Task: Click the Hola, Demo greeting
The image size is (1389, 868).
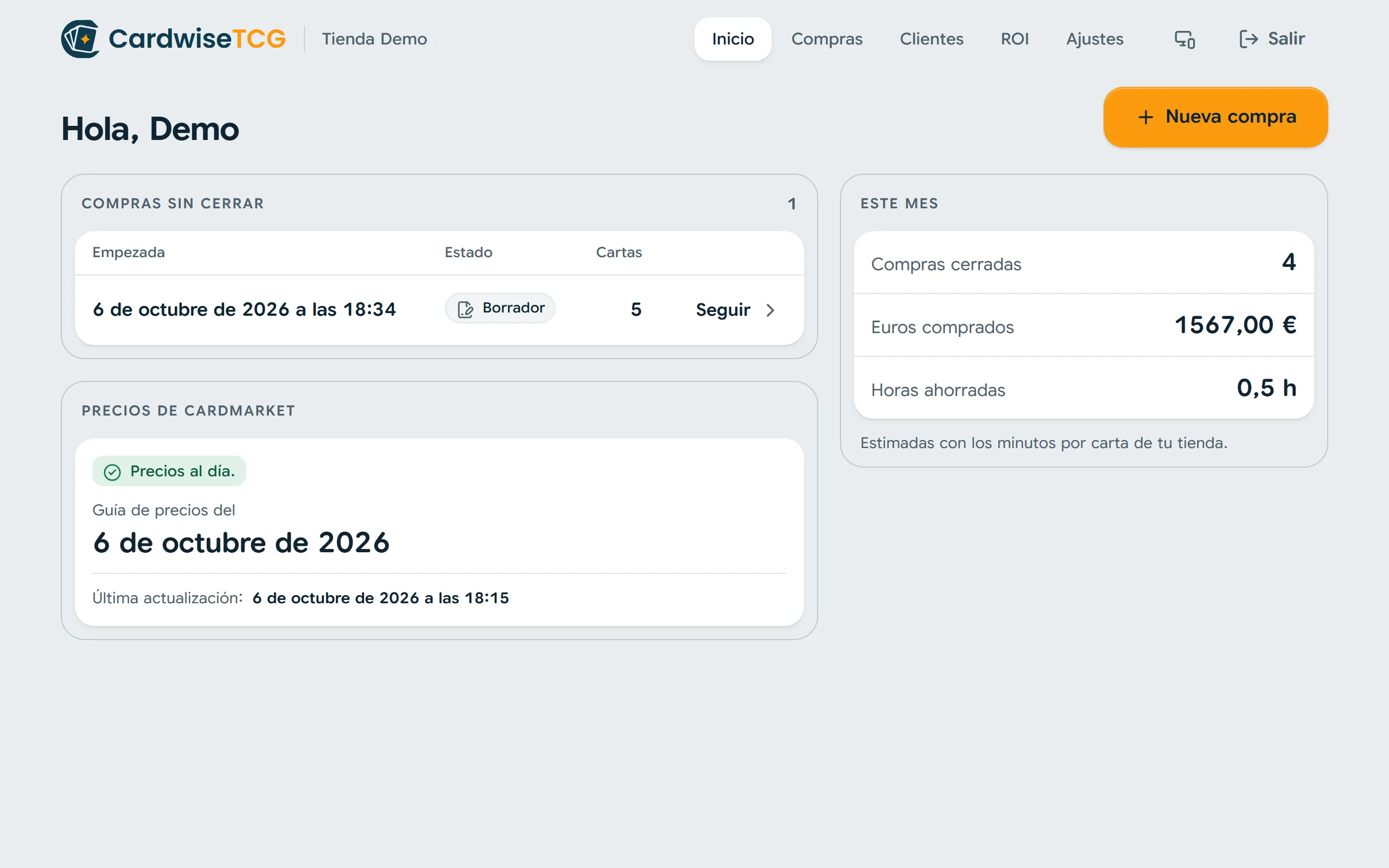Action: pyautogui.click(x=150, y=129)
